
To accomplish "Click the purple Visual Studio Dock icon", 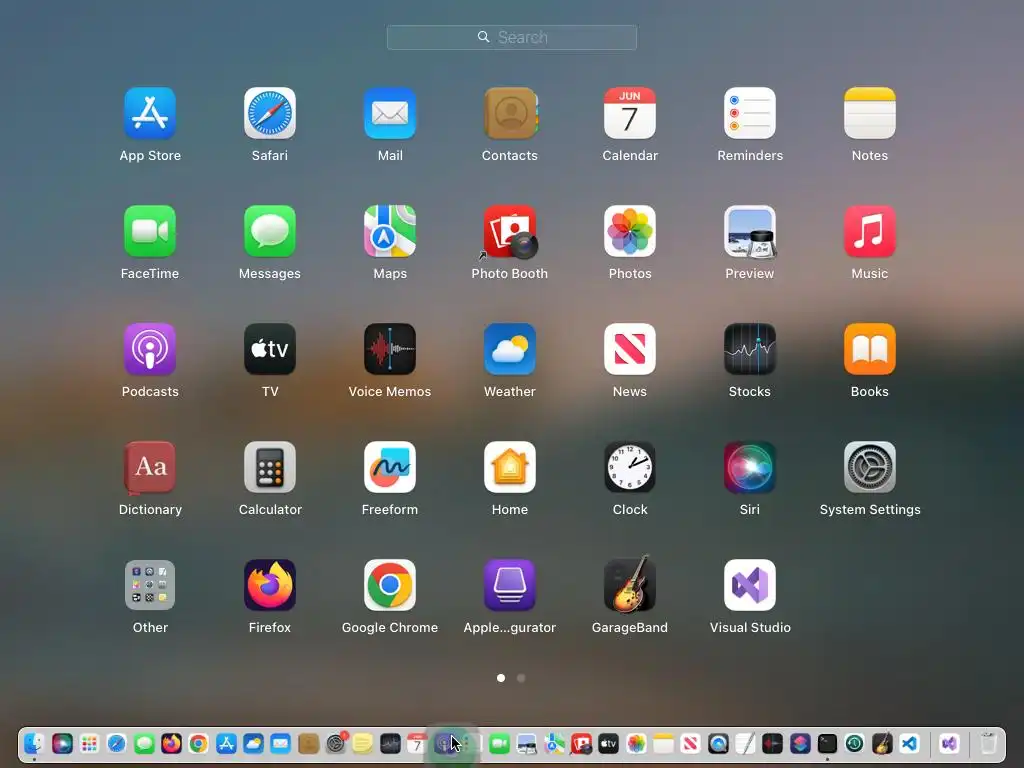I will pyautogui.click(x=949, y=743).
